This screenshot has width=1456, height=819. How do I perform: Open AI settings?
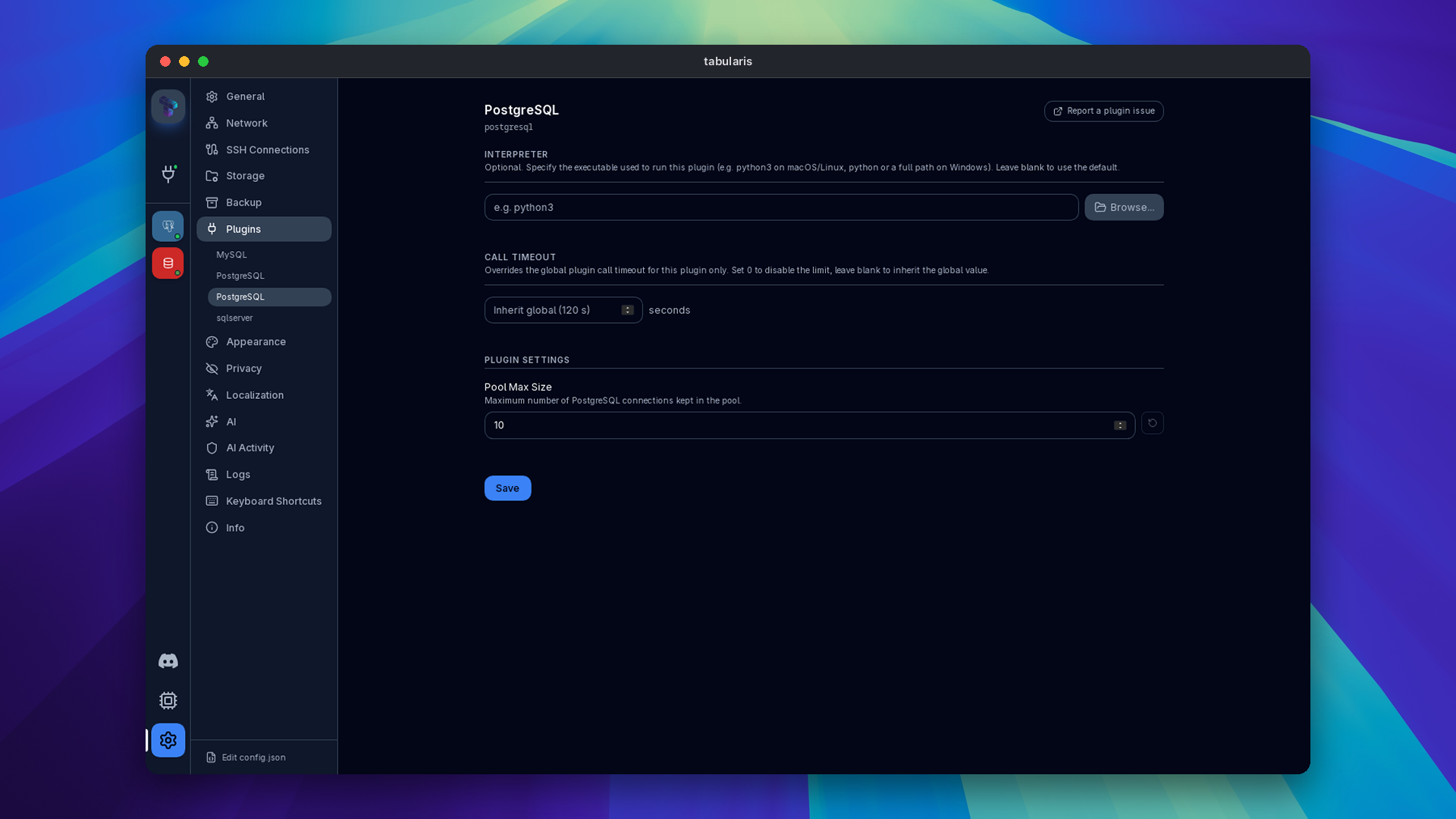point(264,422)
